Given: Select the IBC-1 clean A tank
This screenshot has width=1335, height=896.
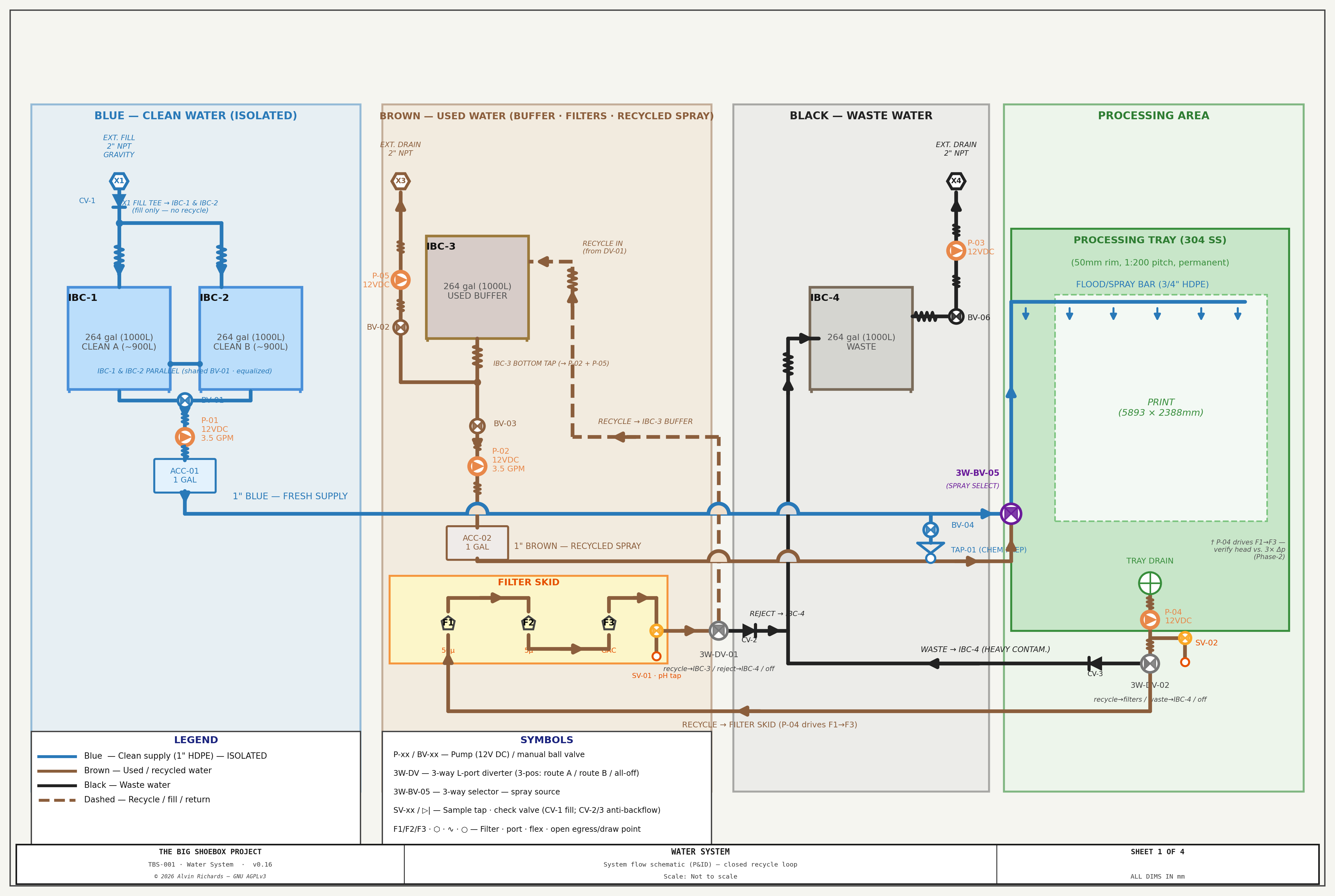Looking at the screenshot, I should coord(119,338).
